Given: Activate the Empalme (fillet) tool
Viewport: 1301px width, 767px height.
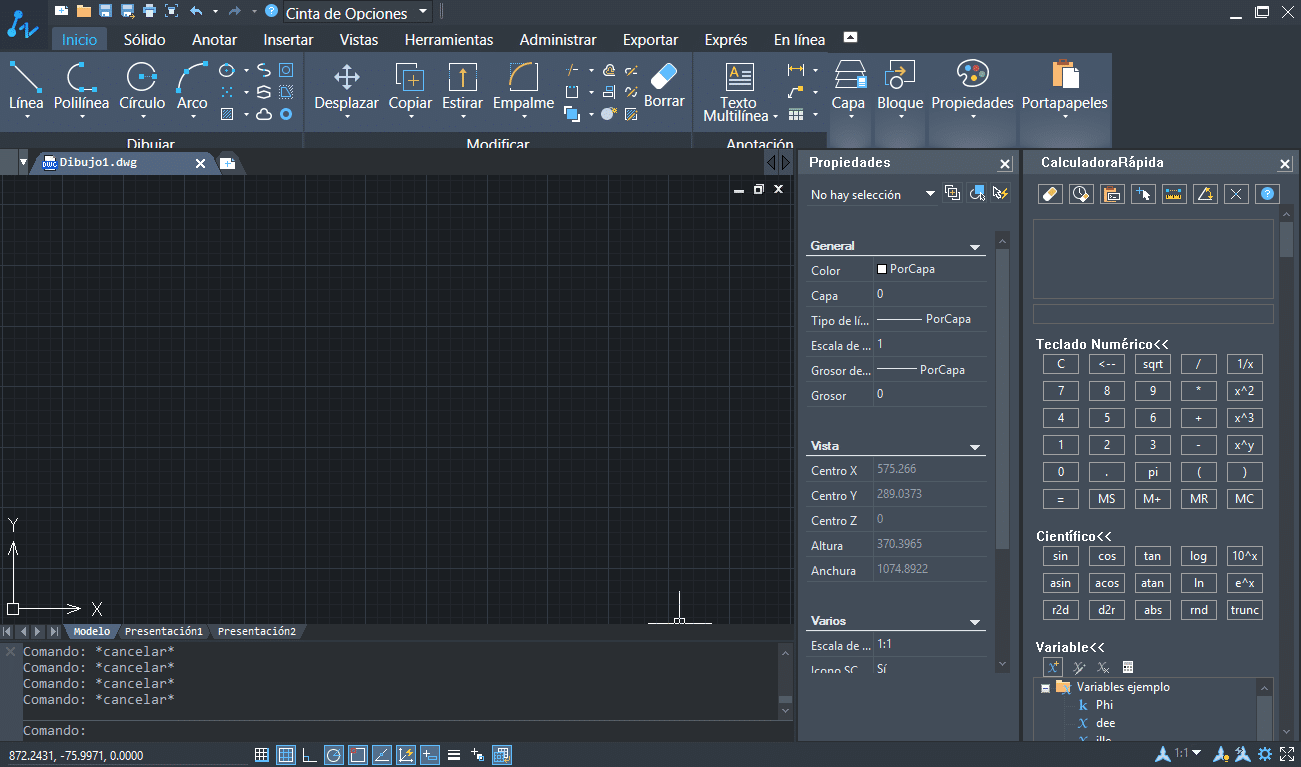Looking at the screenshot, I should click(x=523, y=85).
